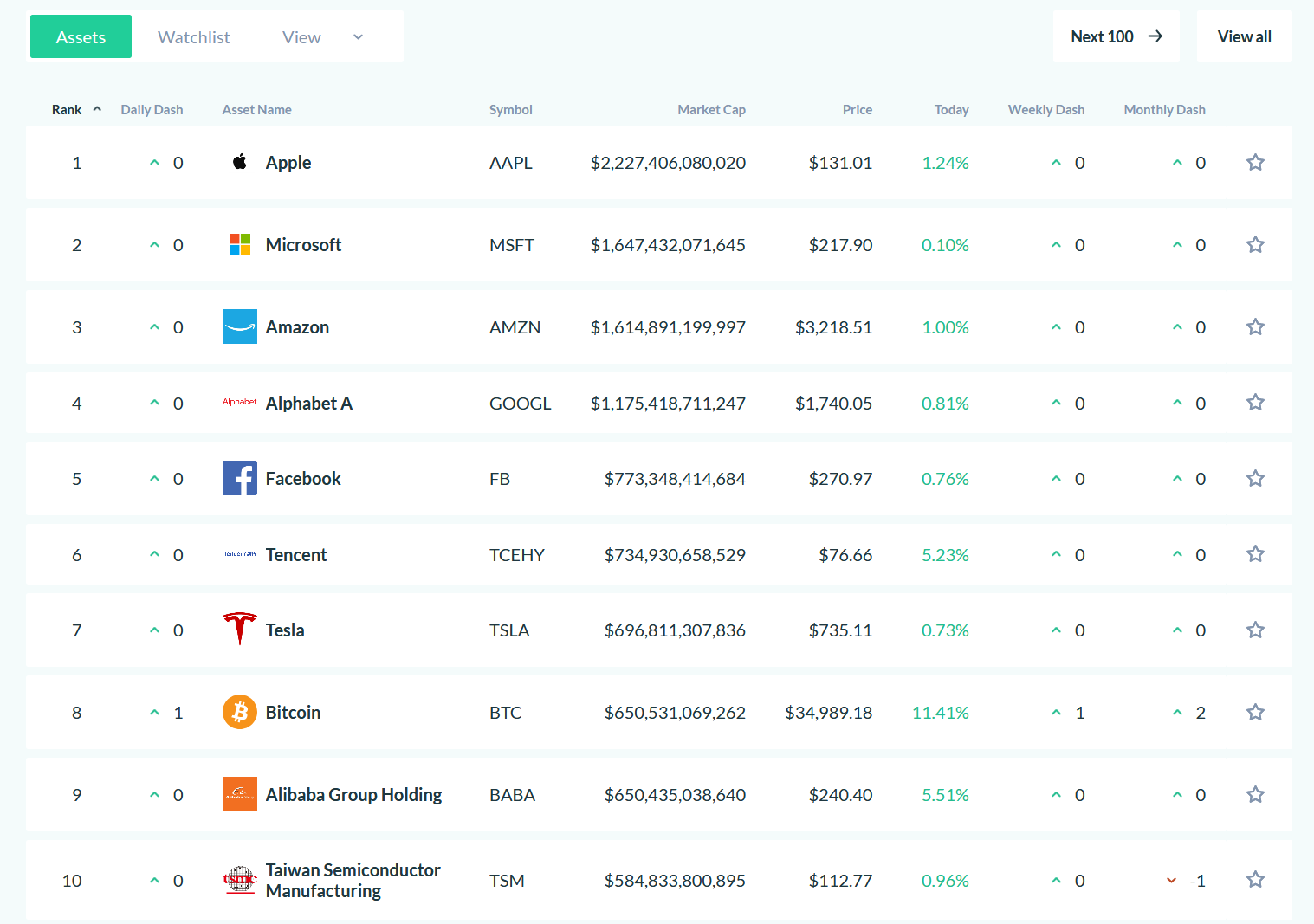Viewport: 1314px width, 924px height.
Task: Click the Alphabet logo icon
Action: tap(240, 402)
